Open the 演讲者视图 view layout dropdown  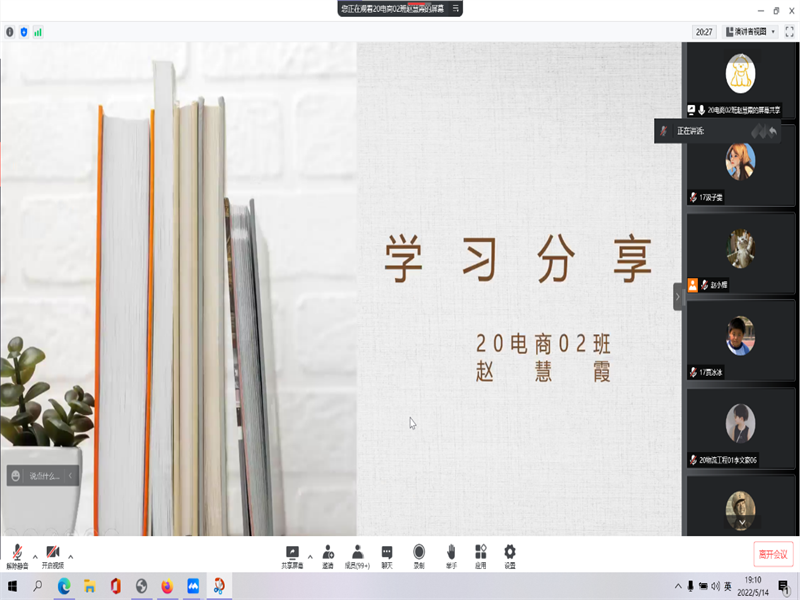point(751,32)
